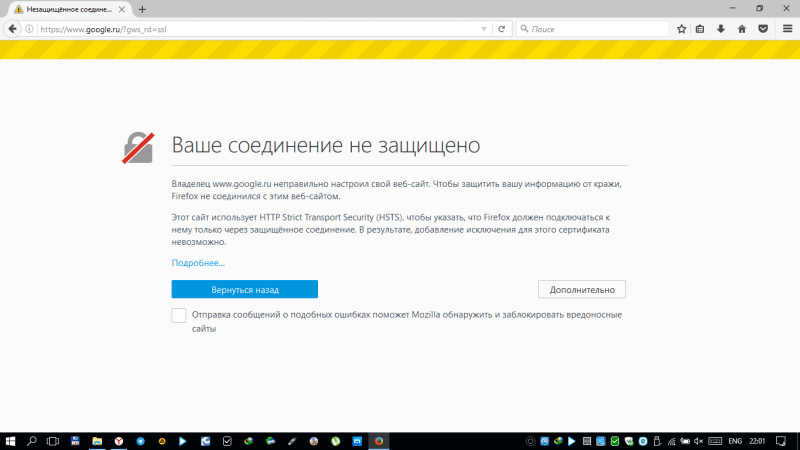Open site information icon in address bar
This screenshot has width=800, height=450.
[x=30, y=29]
